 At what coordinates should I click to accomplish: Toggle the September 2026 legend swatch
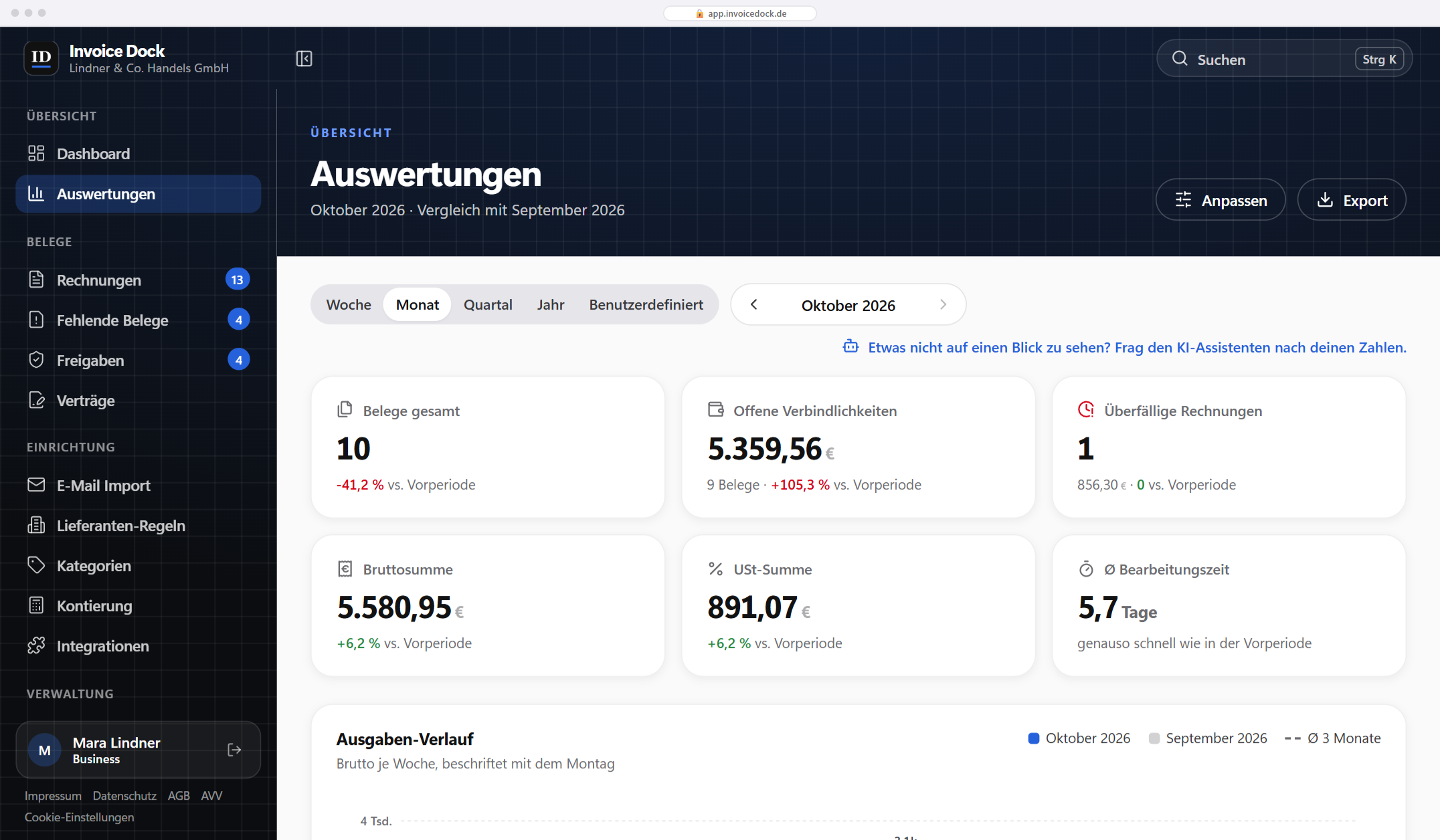pyautogui.click(x=1154, y=738)
